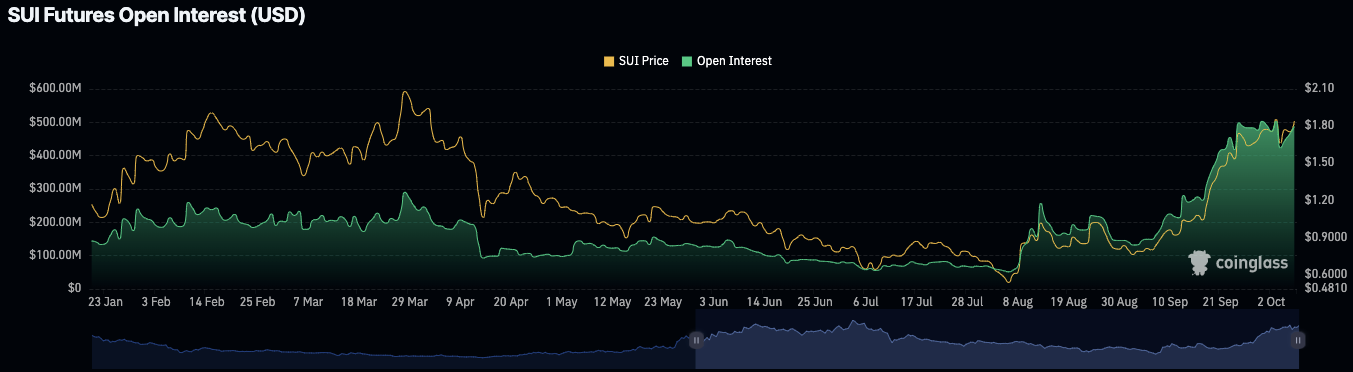Grab the left range slider handle
1353x372 pixels.
(697, 340)
